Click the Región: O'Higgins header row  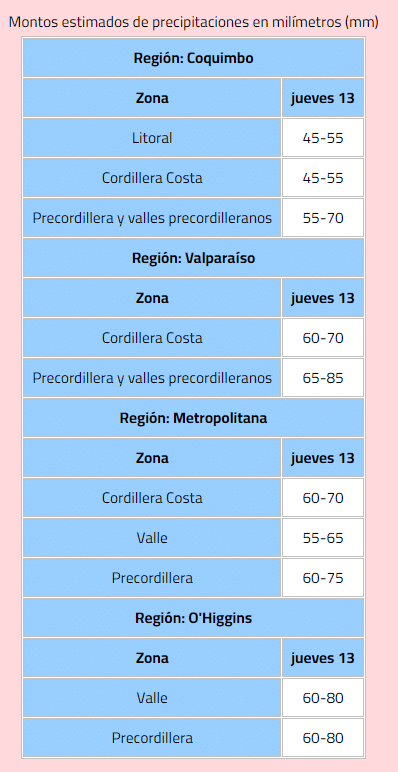pyautogui.click(x=193, y=618)
